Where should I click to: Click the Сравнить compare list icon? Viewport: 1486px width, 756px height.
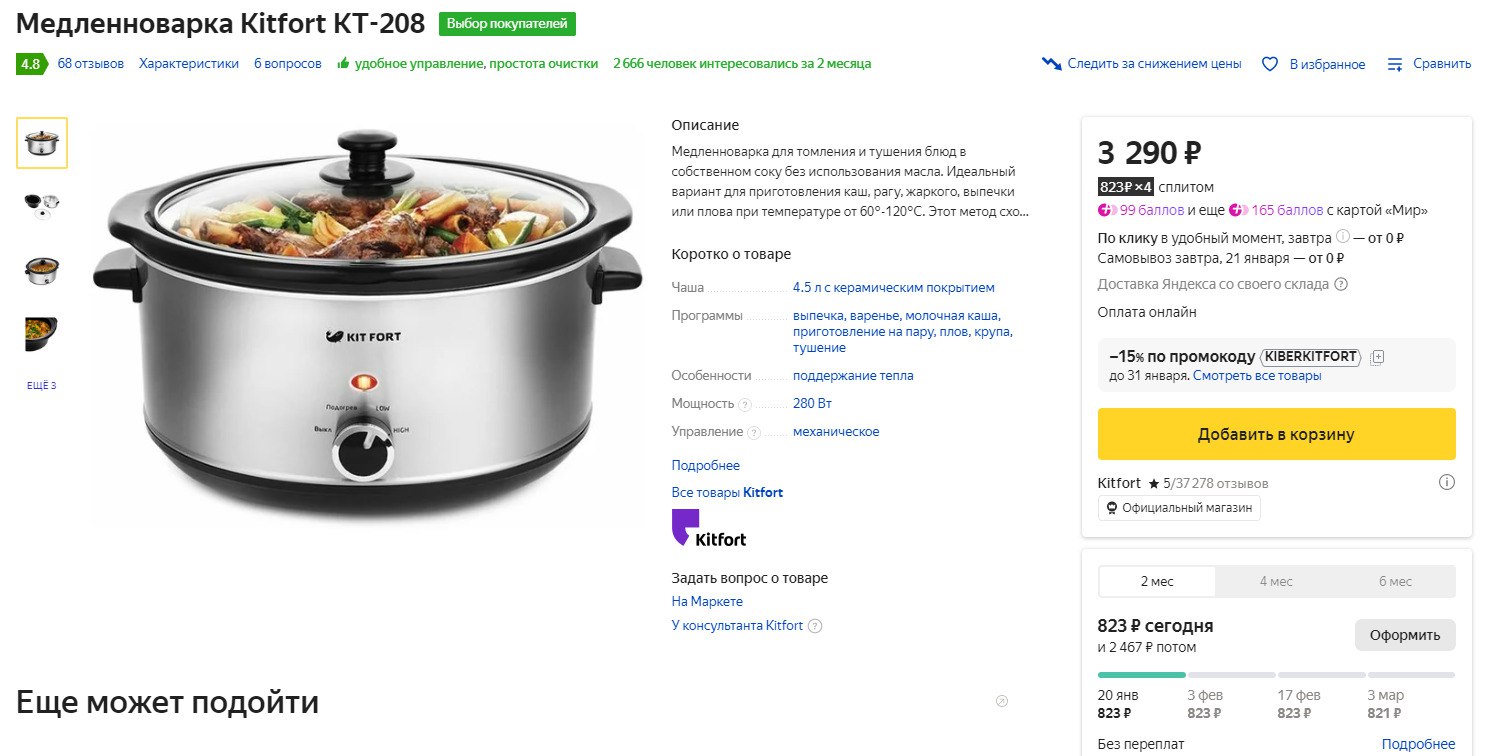(1395, 64)
